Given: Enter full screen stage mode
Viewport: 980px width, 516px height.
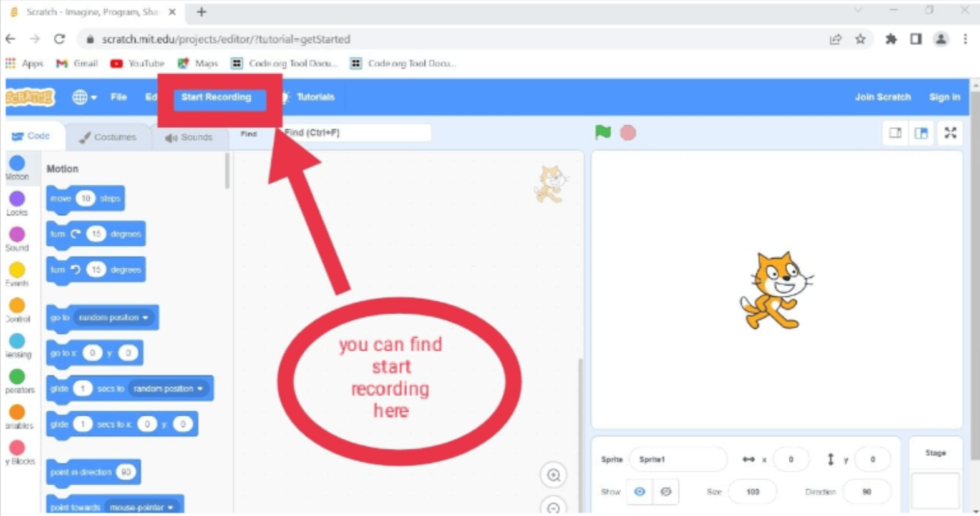Looking at the screenshot, I should (x=950, y=133).
